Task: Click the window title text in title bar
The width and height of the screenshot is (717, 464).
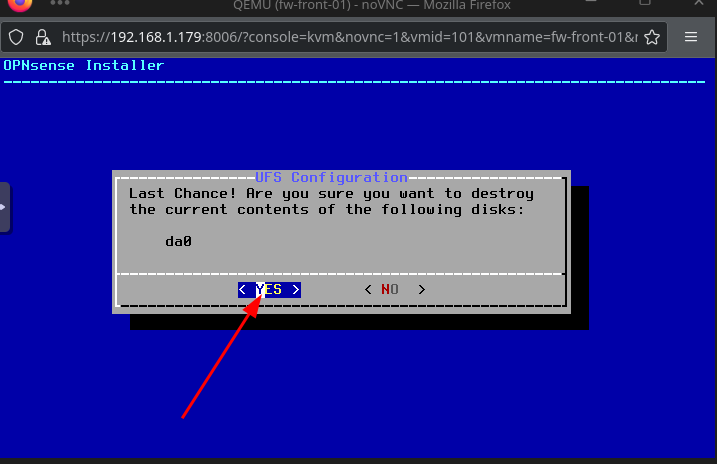Action: 372,5
